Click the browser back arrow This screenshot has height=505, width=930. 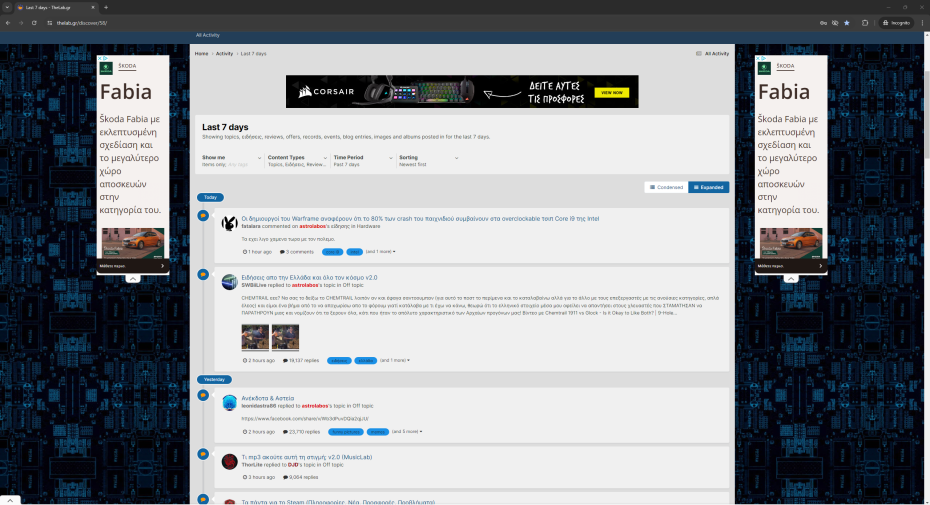click(x=8, y=23)
